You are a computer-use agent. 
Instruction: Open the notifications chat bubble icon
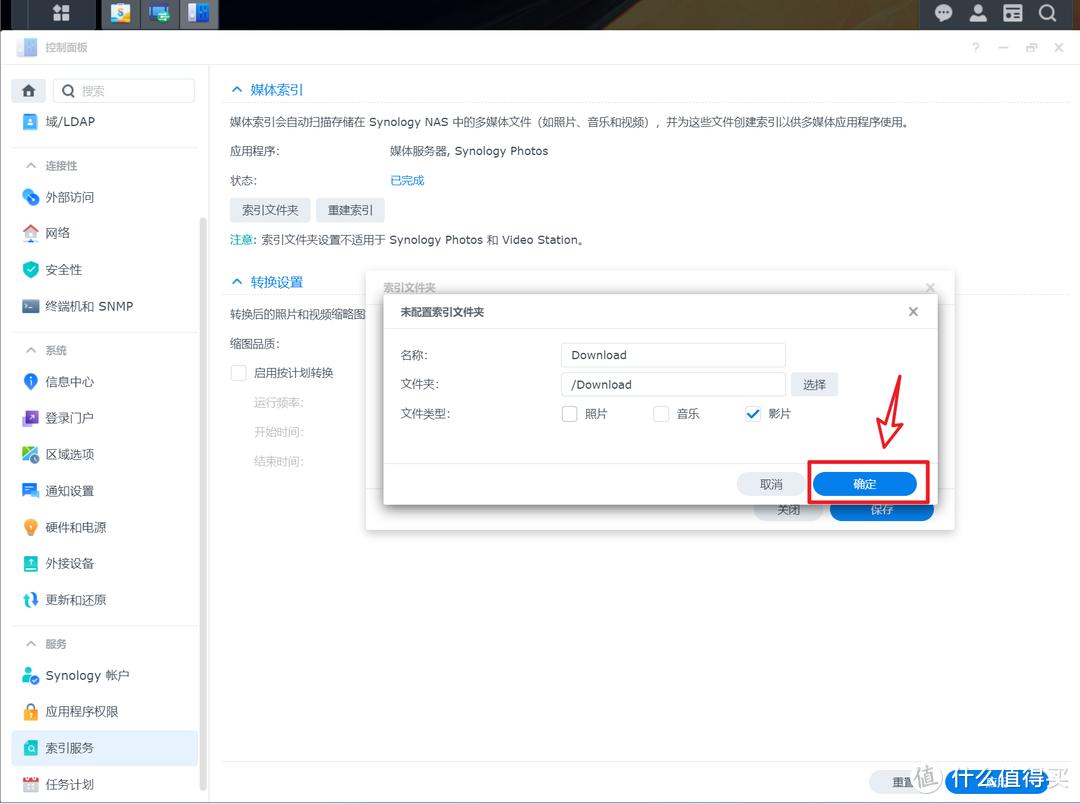(x=943, y=13)
